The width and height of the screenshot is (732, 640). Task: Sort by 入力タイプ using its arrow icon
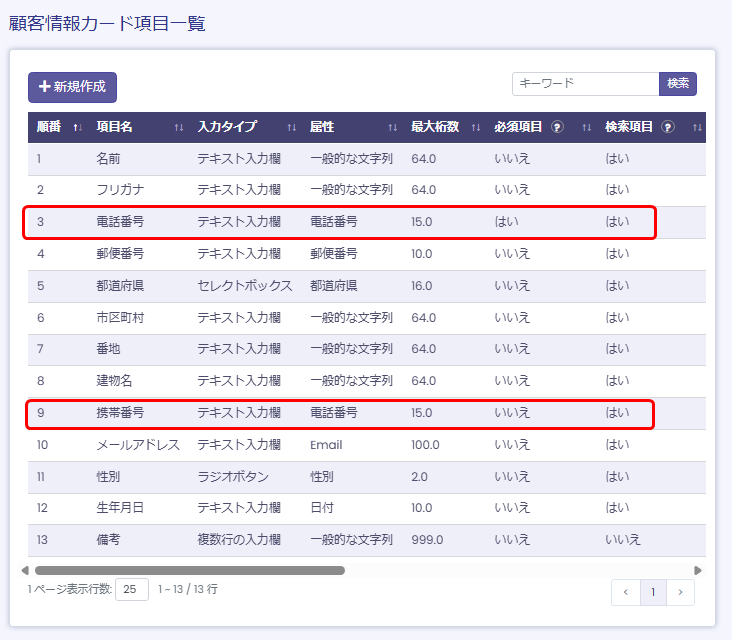click(292, 127)
